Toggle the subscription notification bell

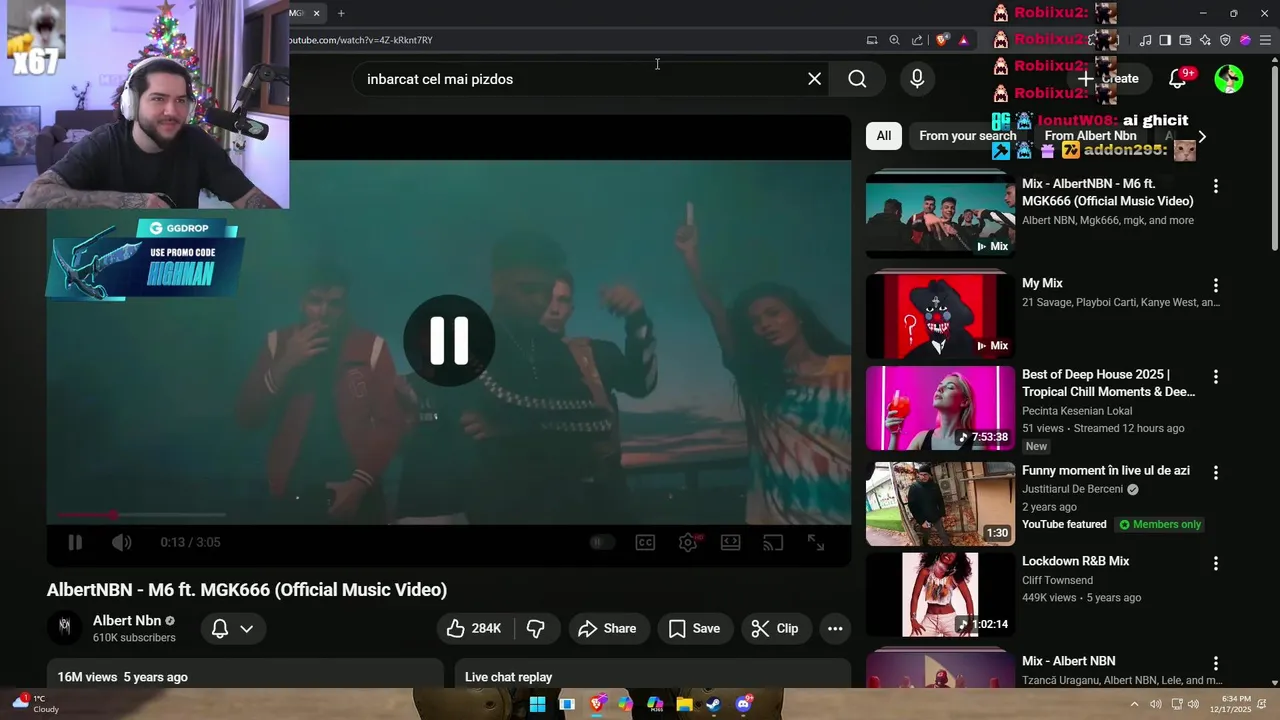tap(220, 628)
